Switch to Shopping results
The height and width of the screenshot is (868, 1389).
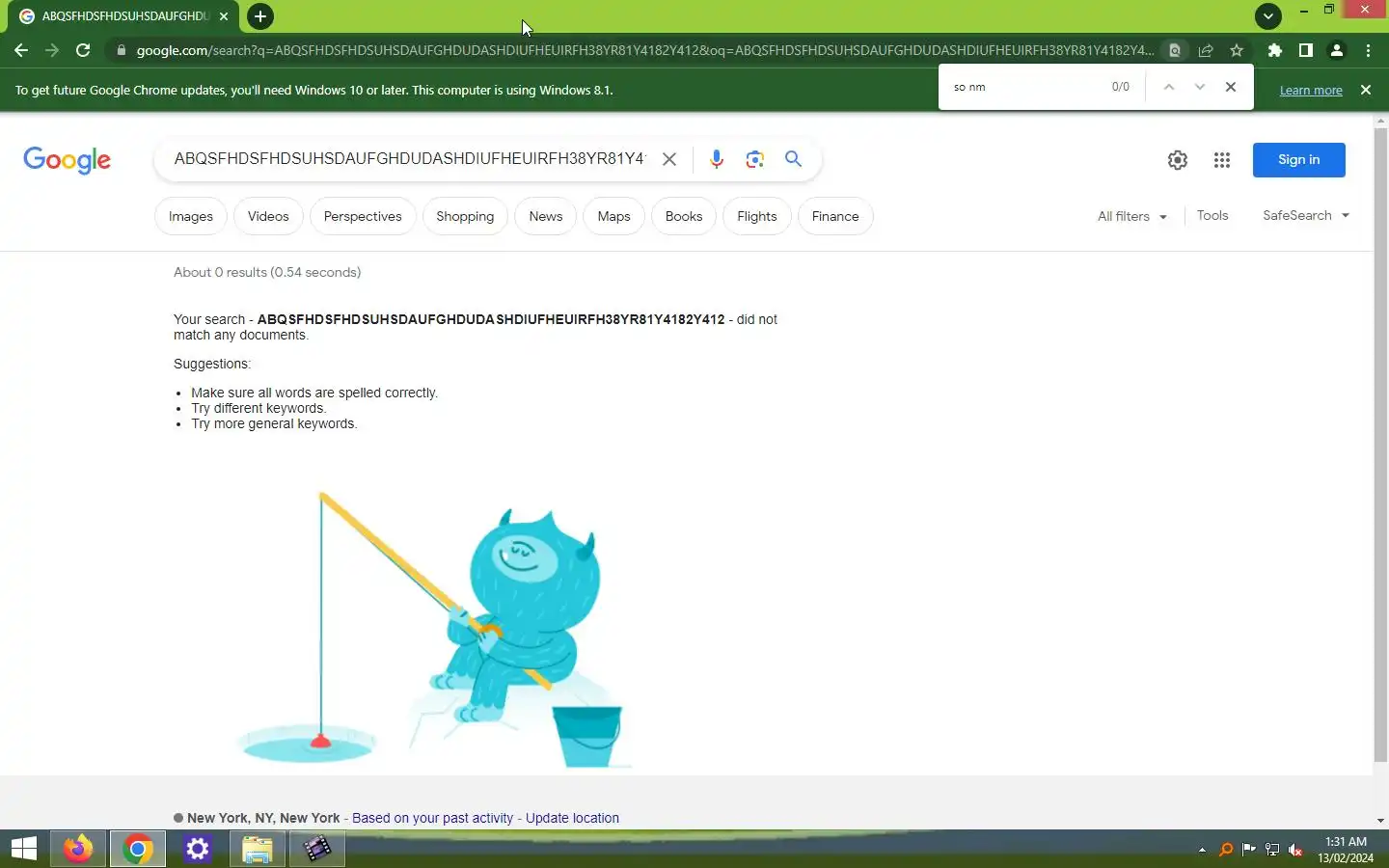click(465, 216)
